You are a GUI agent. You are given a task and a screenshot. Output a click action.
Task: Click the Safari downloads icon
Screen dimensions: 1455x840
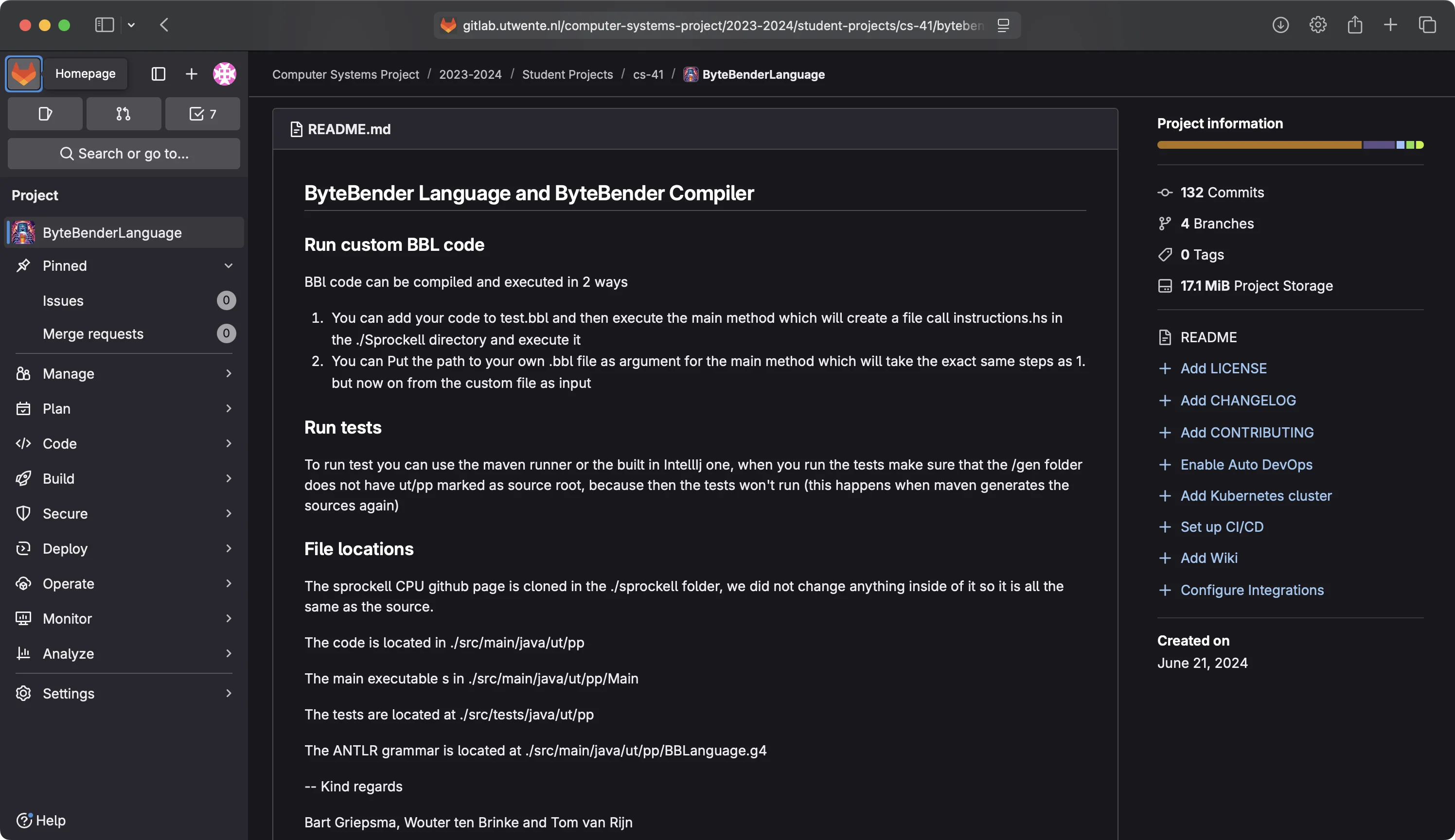[1280, 25]
